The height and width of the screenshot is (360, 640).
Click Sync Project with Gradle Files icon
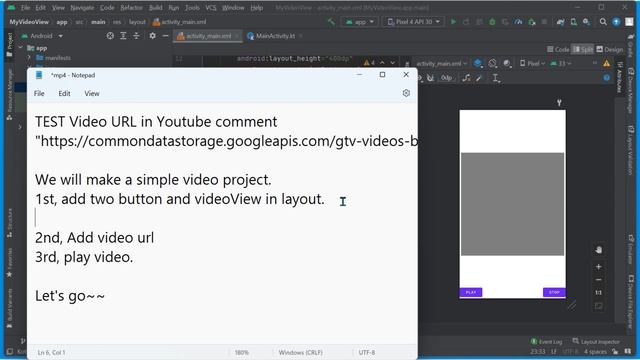560,22
